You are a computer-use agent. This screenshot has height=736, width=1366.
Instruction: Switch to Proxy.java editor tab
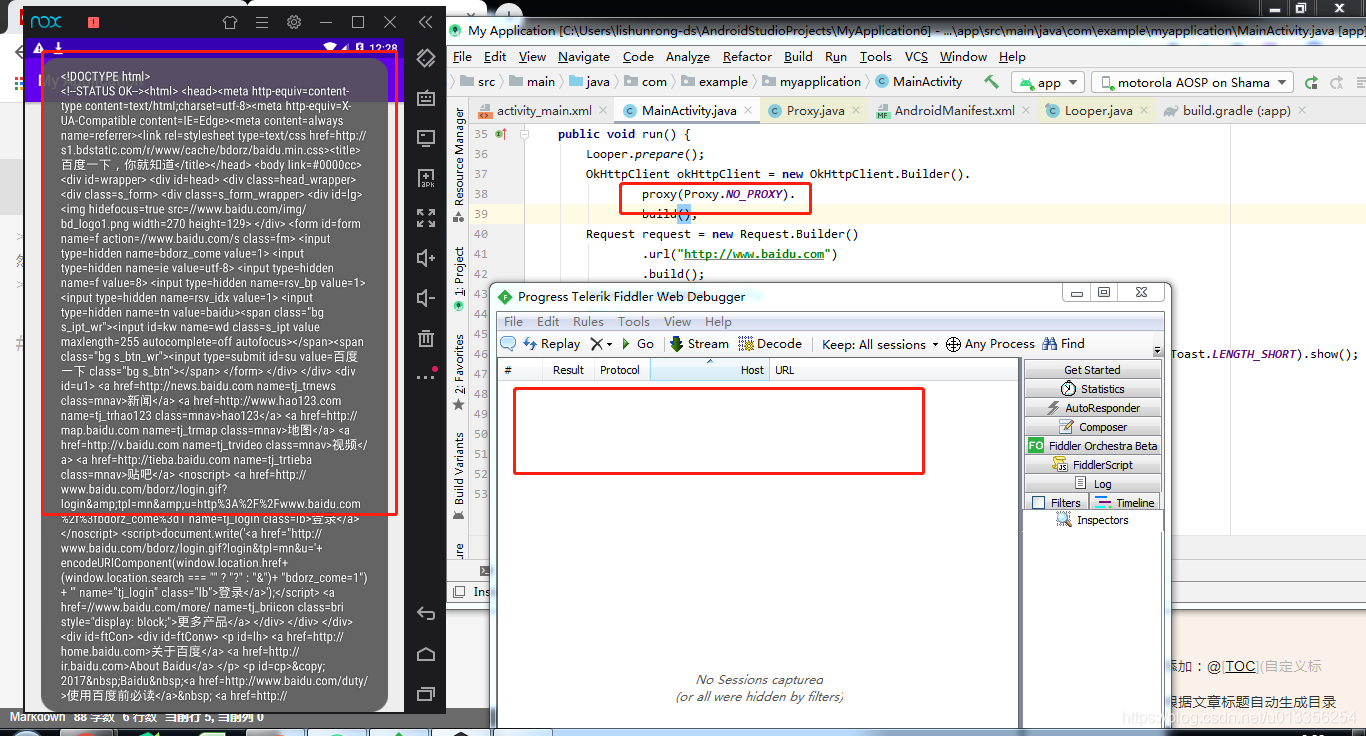click(x=814, y=111)
